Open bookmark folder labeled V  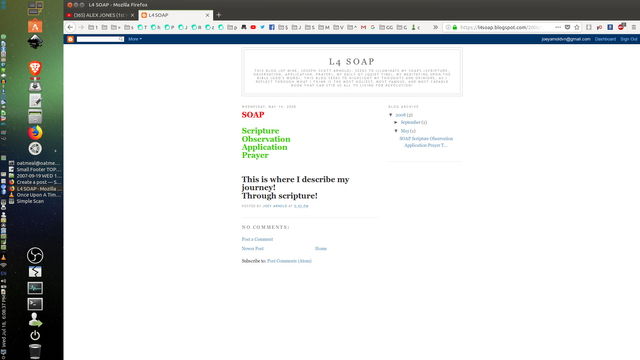click(x=338, y=27)
